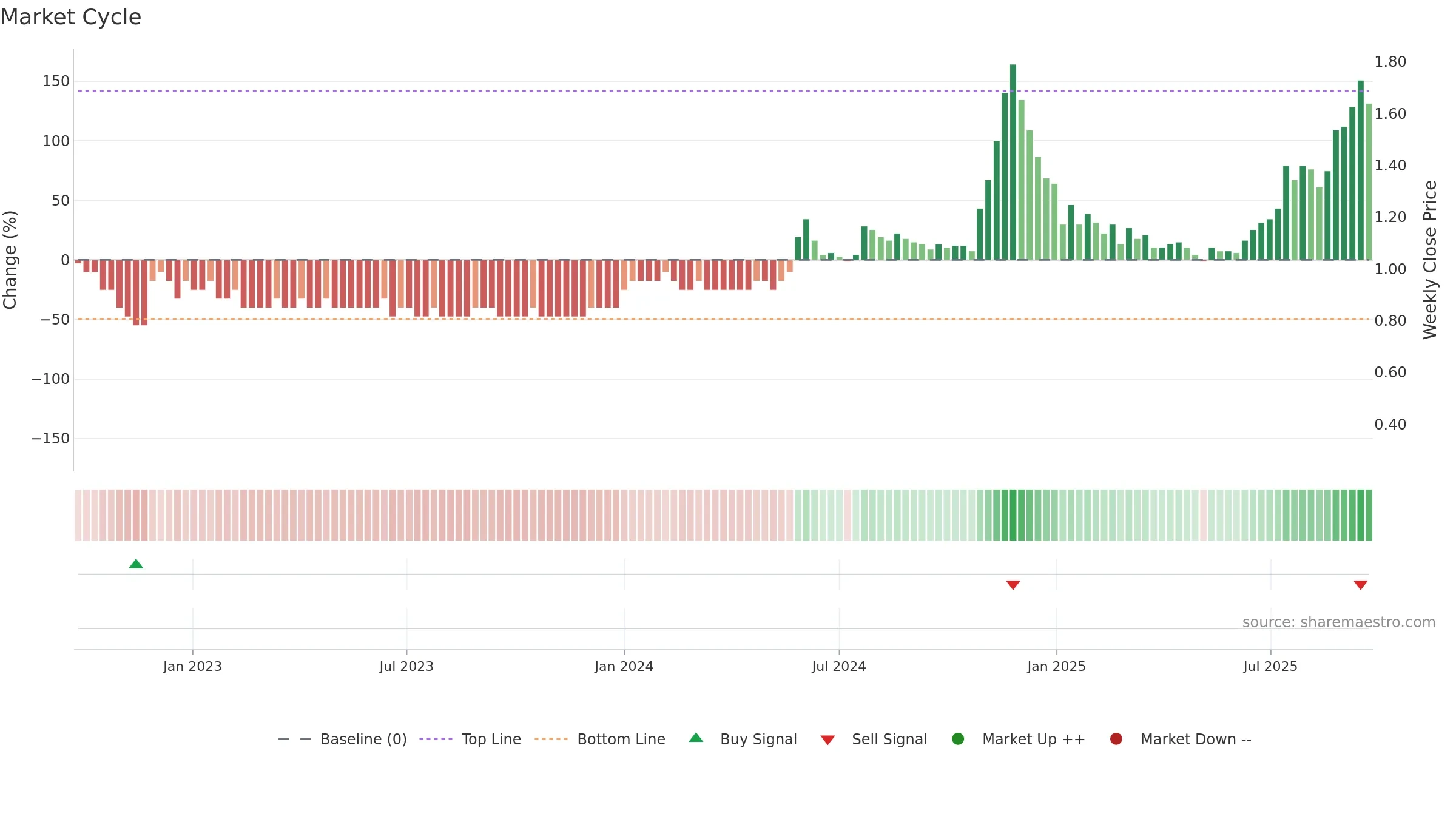Click the Change (%) axis title
This screenshot has height=819, width=1456.
(10, 260)
